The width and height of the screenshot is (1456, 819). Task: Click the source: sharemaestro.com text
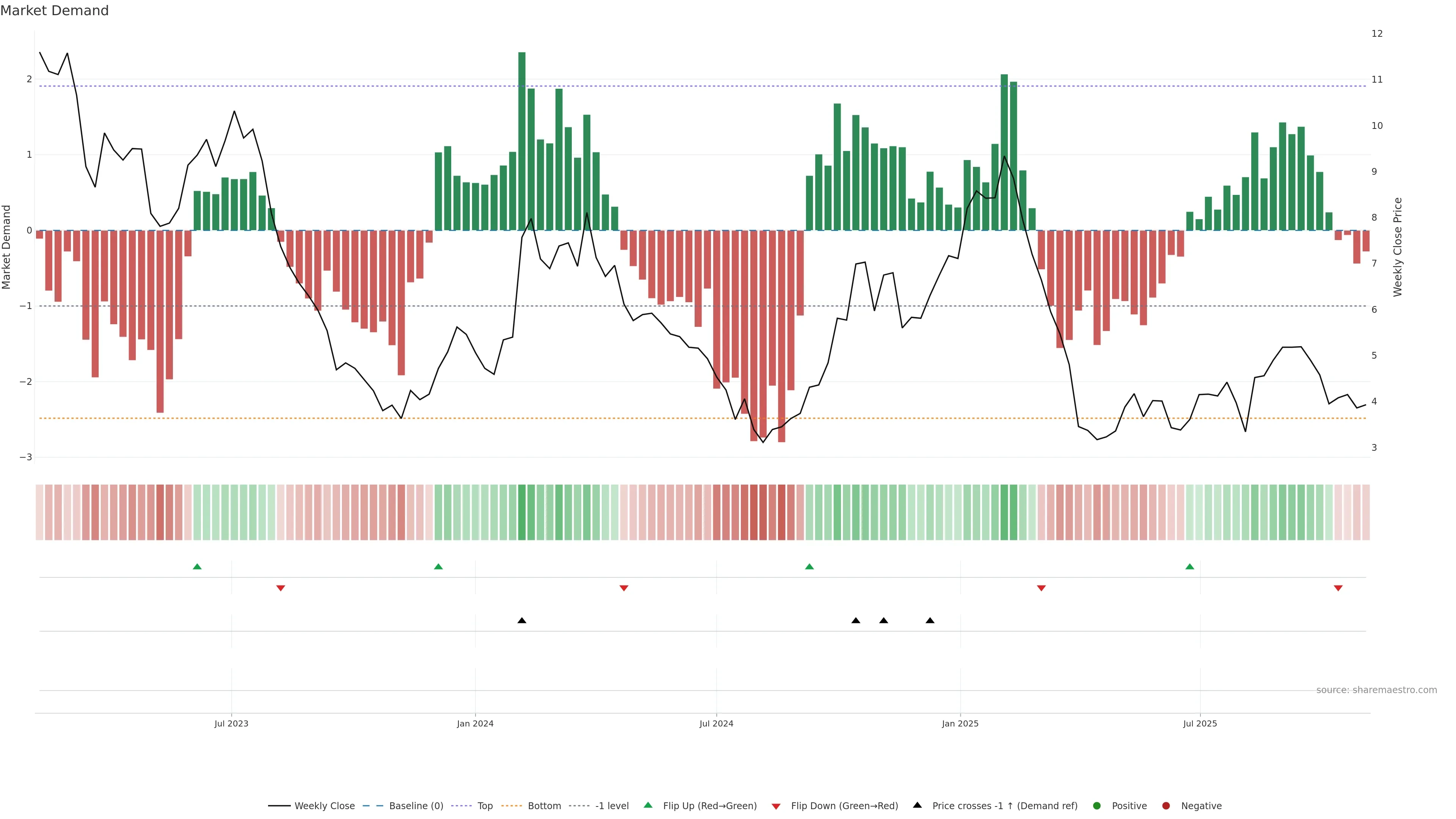1376,690
